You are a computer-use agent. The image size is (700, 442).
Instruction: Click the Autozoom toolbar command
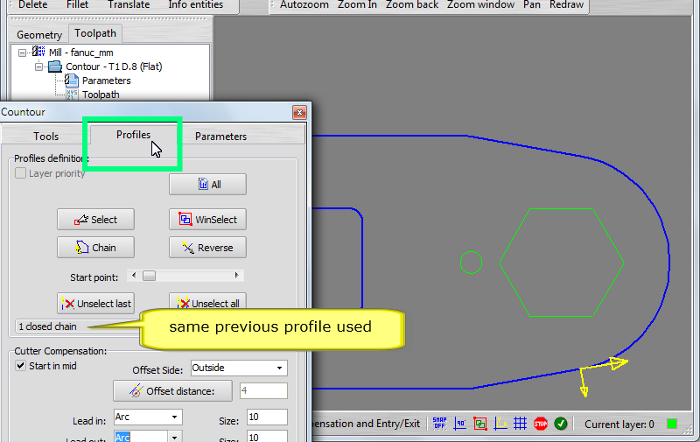pos(304,5)
